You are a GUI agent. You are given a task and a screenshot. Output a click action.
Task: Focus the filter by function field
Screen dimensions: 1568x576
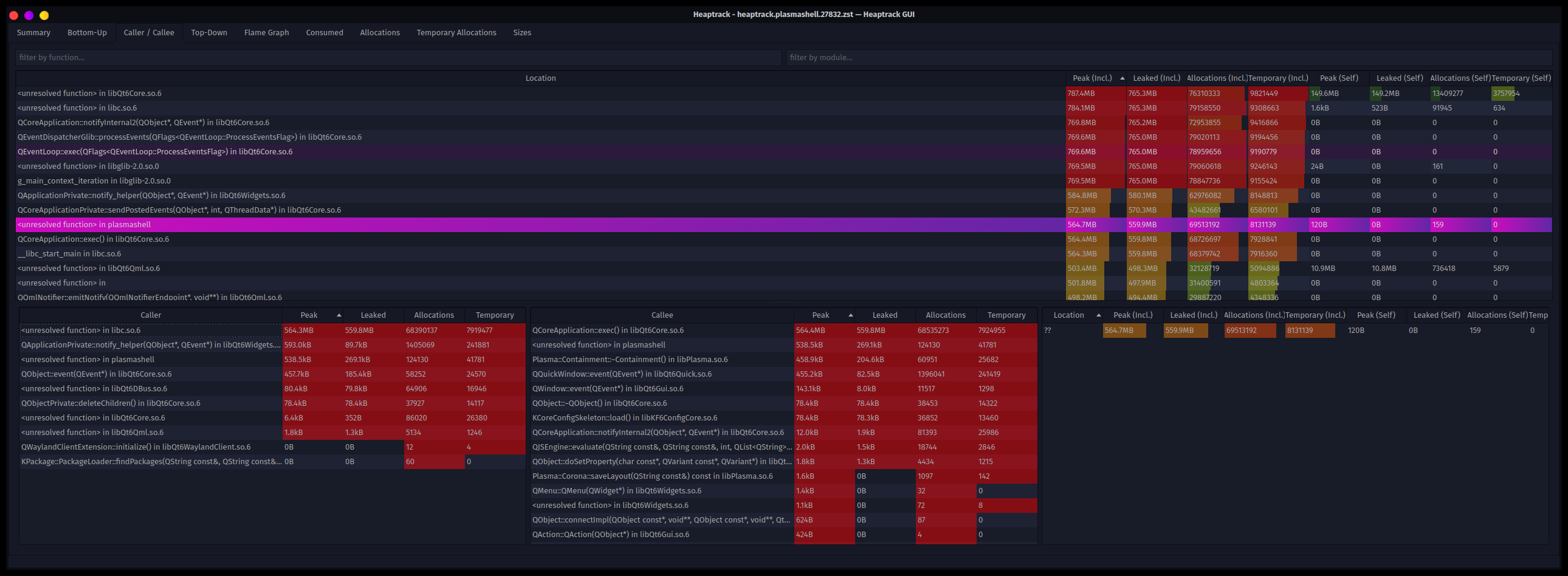pyautogui.click(x=399, y=58)
